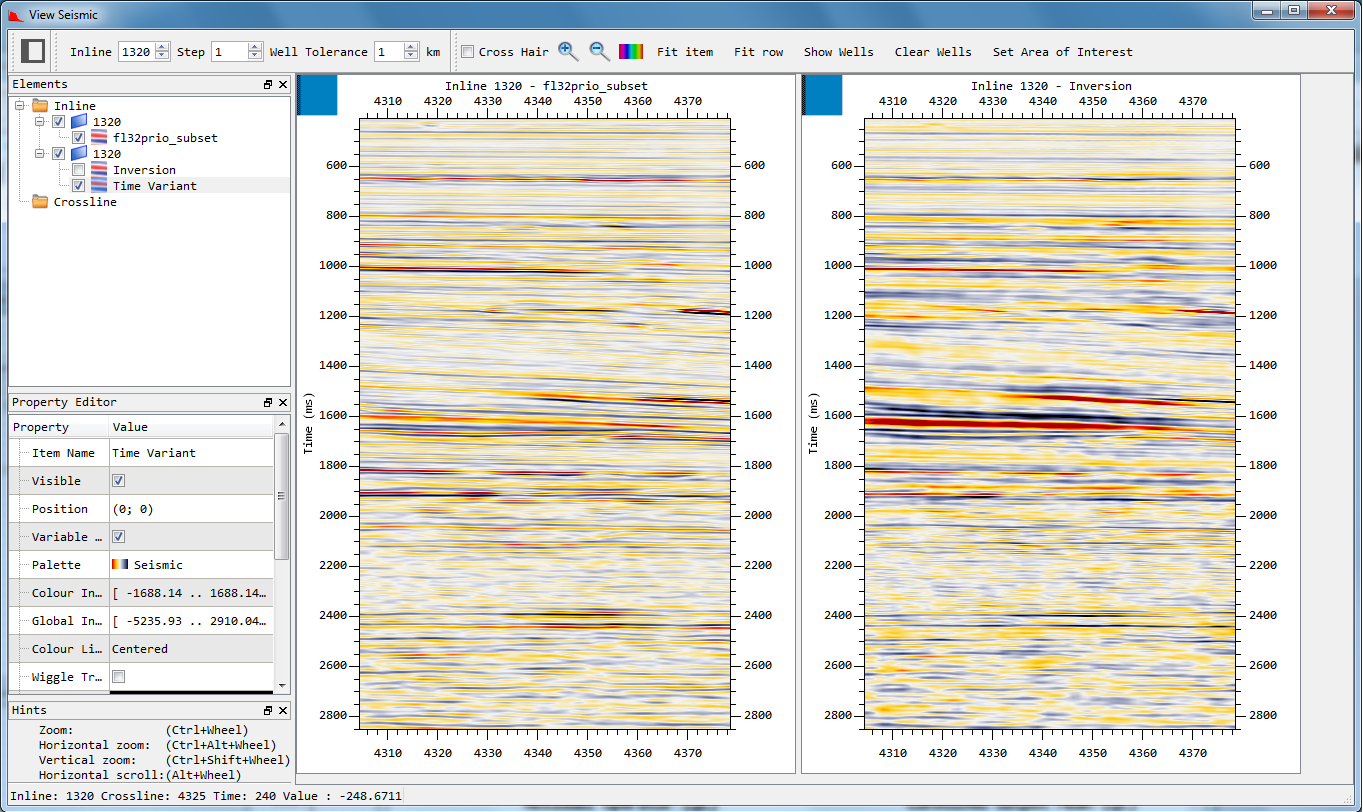This screenshot has height=812, width=1363.
Task: Click Show Wells in the toolbar
Action: [838, 52]
